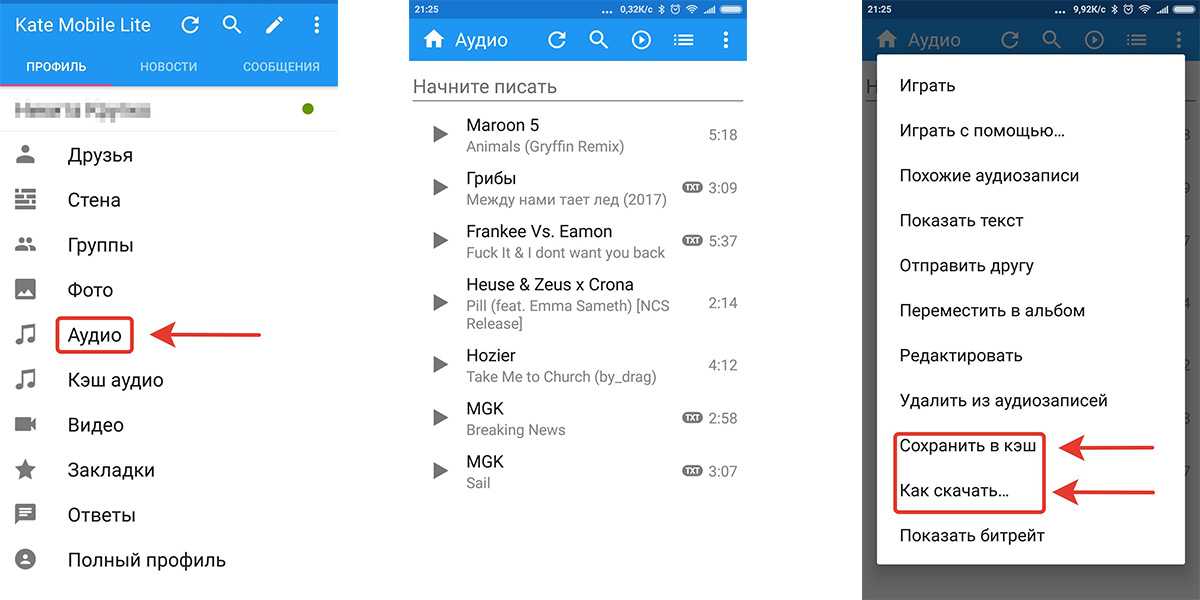Tap the pencil compose icon in Kate Mobile Lite
Screen dimensions: 1200x600
pos(274,25)
